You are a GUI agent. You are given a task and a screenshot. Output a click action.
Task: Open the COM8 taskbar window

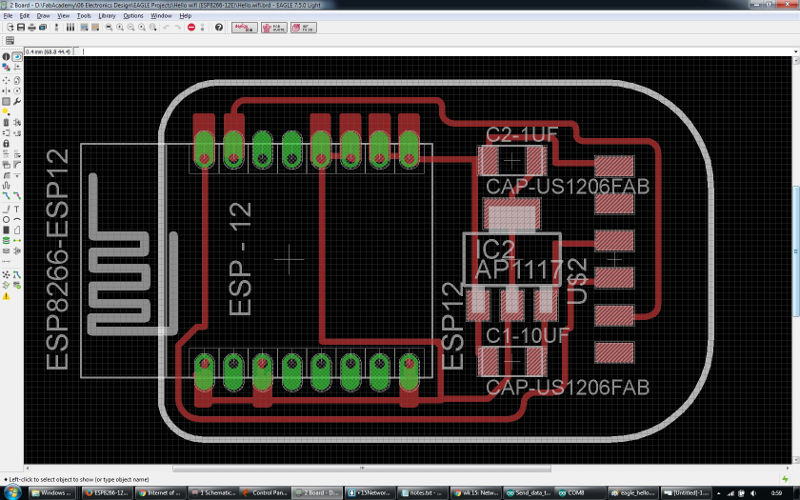click(579, 492)
